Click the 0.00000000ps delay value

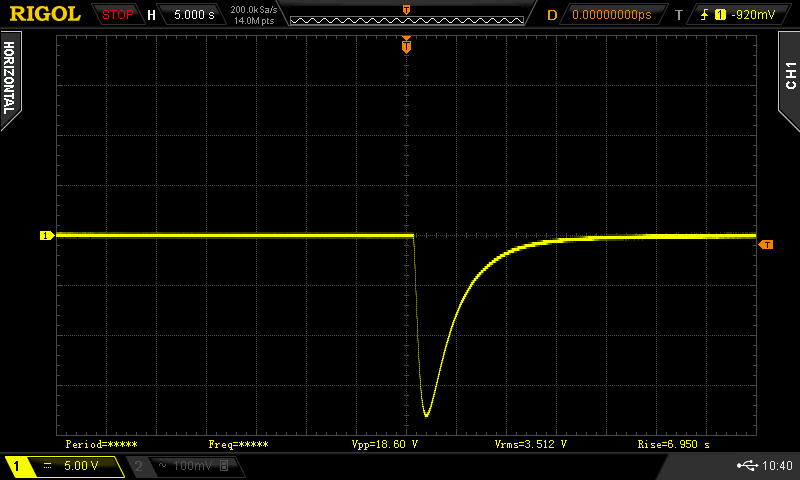(x=612, y=15)
